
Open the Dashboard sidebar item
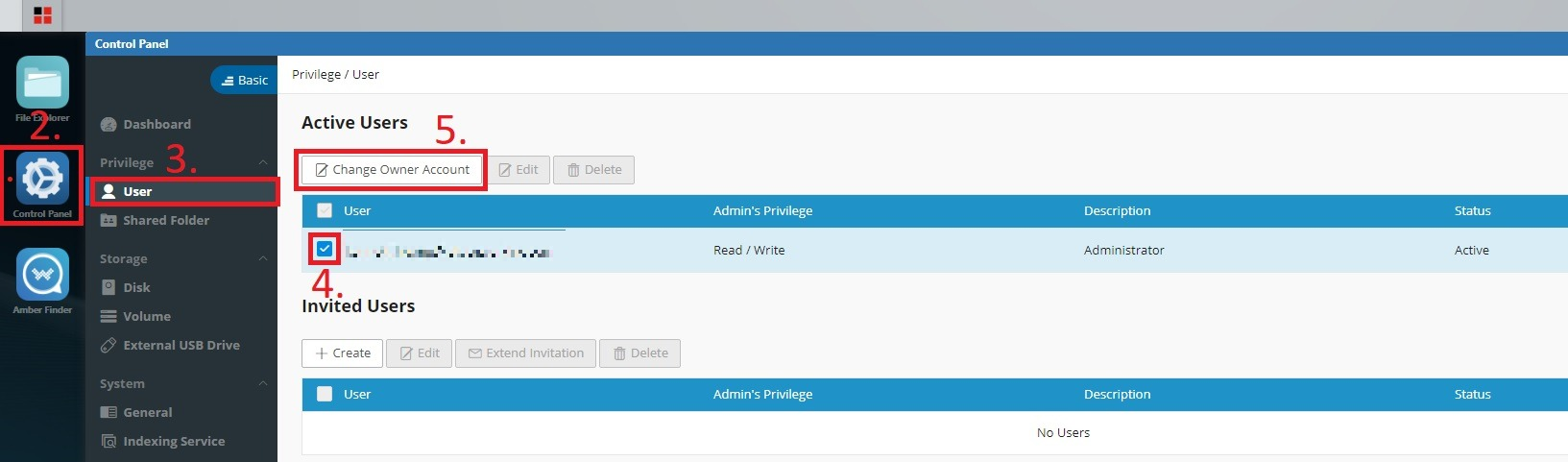[x=145, y=124]
